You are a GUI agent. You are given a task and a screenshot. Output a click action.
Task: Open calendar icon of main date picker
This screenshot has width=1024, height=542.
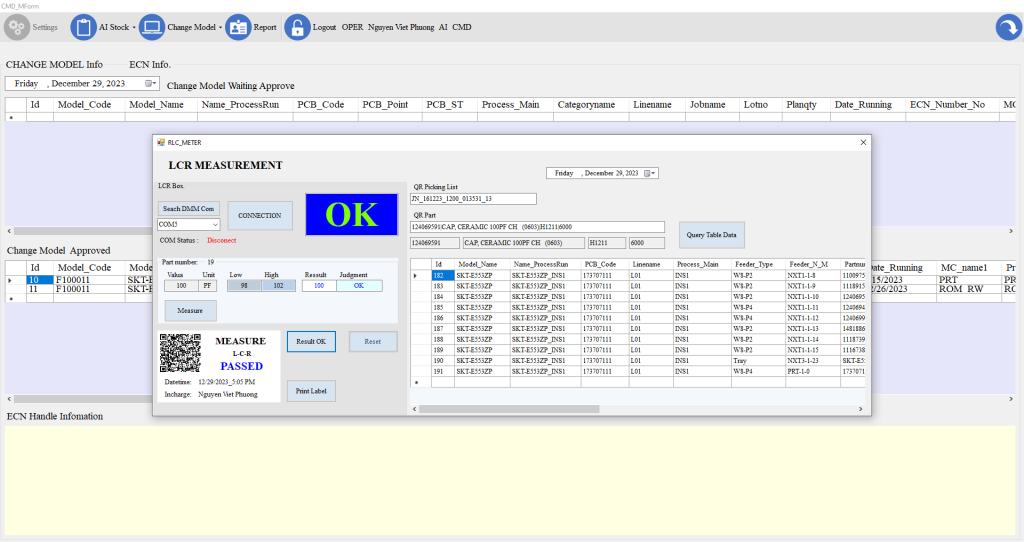point(150,84)
